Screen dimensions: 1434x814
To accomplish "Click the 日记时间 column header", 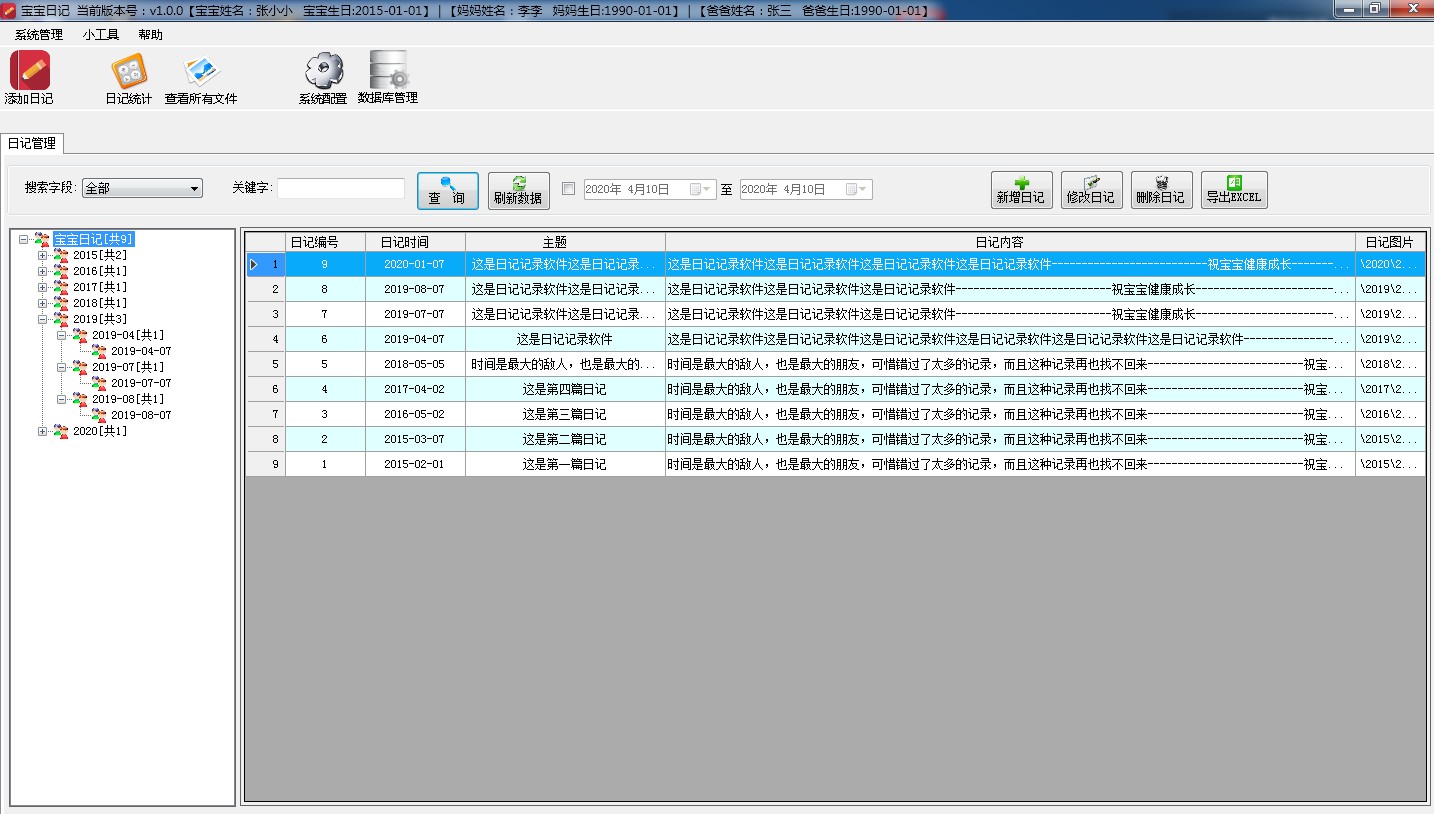I will click(415, 242).
